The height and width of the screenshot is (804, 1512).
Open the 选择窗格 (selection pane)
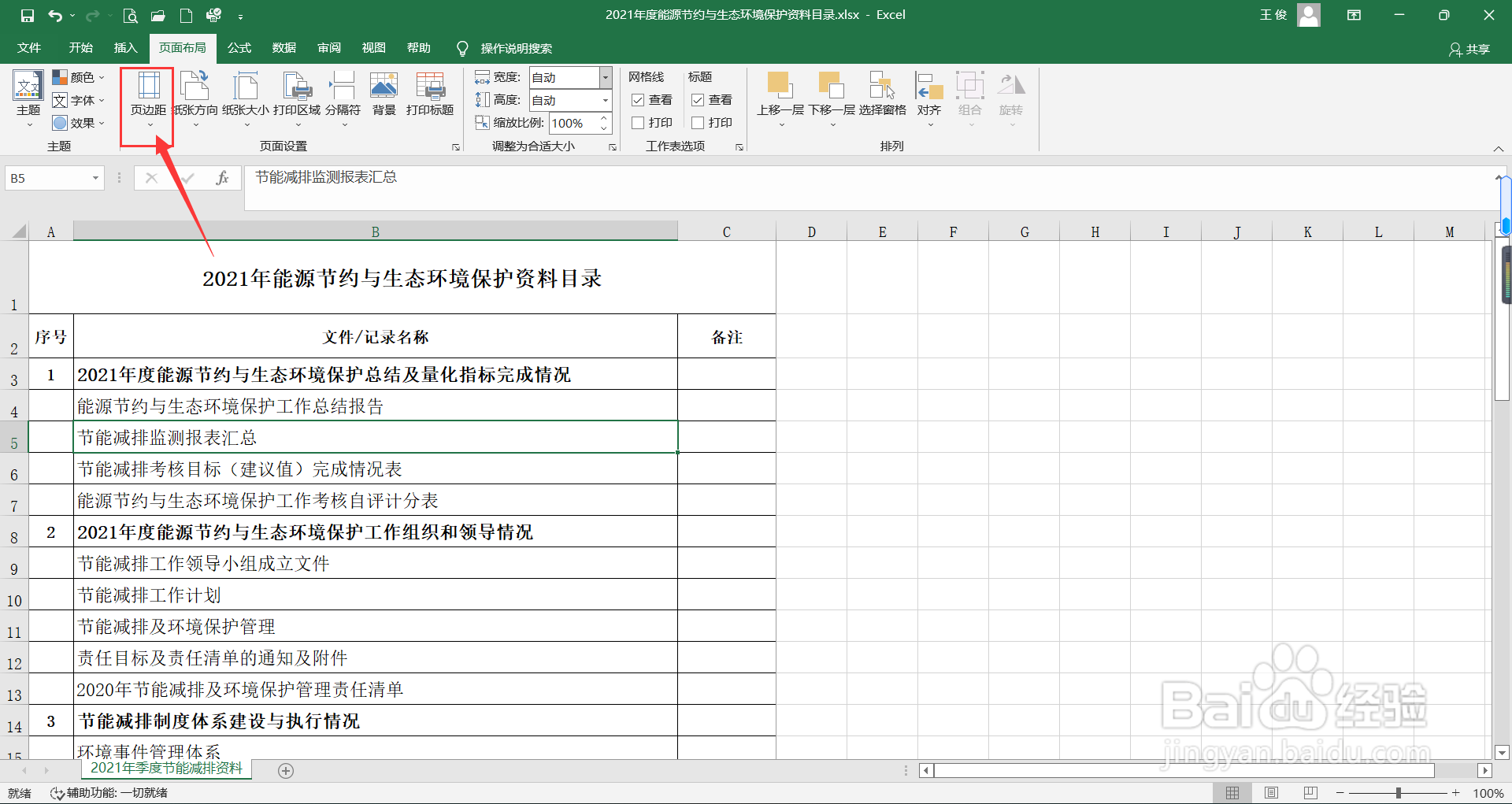pyautogui.click(x=882, y=94)
